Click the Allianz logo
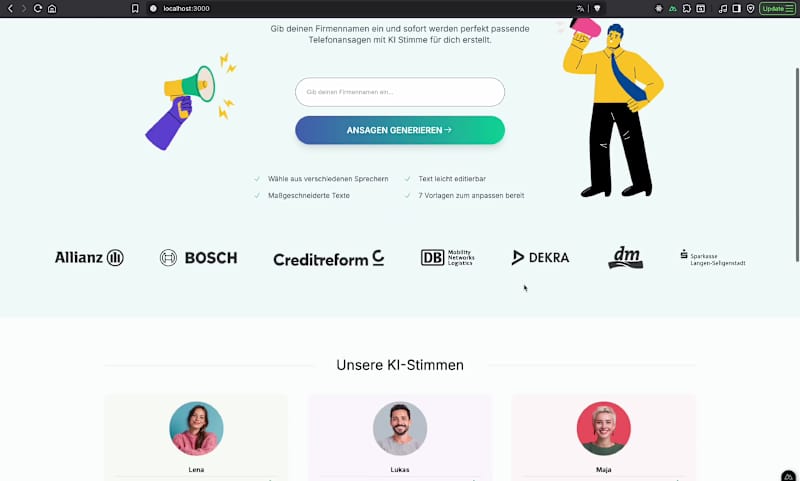 coord(89,258)
